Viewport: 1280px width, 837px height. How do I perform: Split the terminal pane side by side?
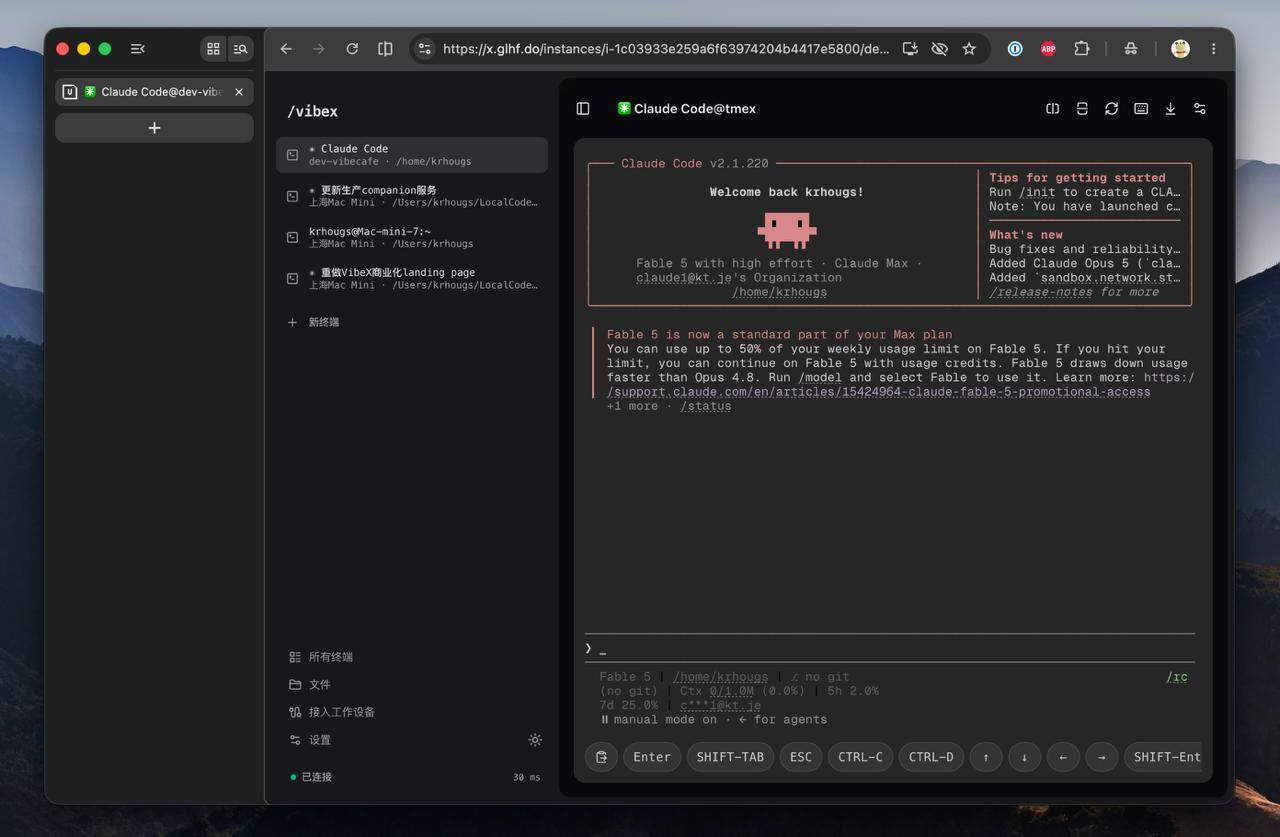coord(1052,109)
